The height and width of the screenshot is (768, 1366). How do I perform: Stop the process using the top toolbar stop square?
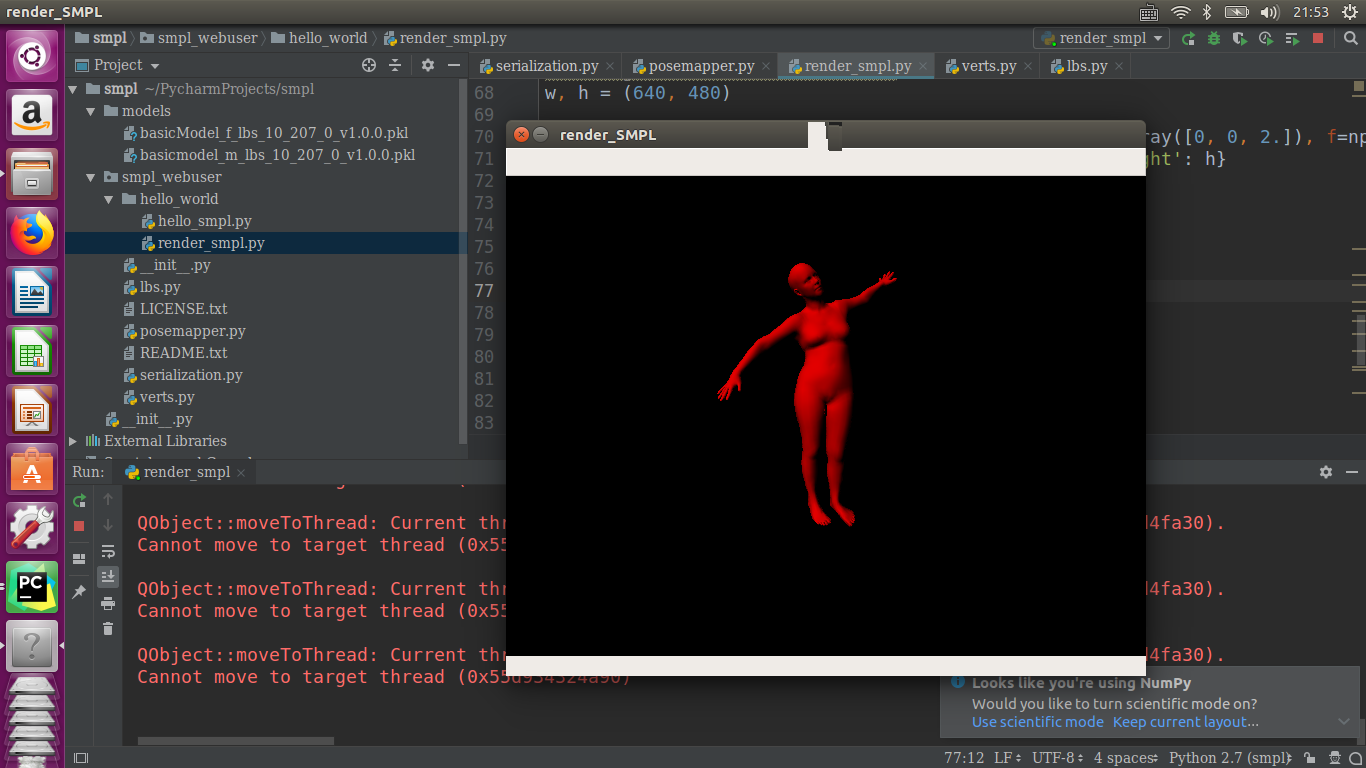[x=1318, y=38]
